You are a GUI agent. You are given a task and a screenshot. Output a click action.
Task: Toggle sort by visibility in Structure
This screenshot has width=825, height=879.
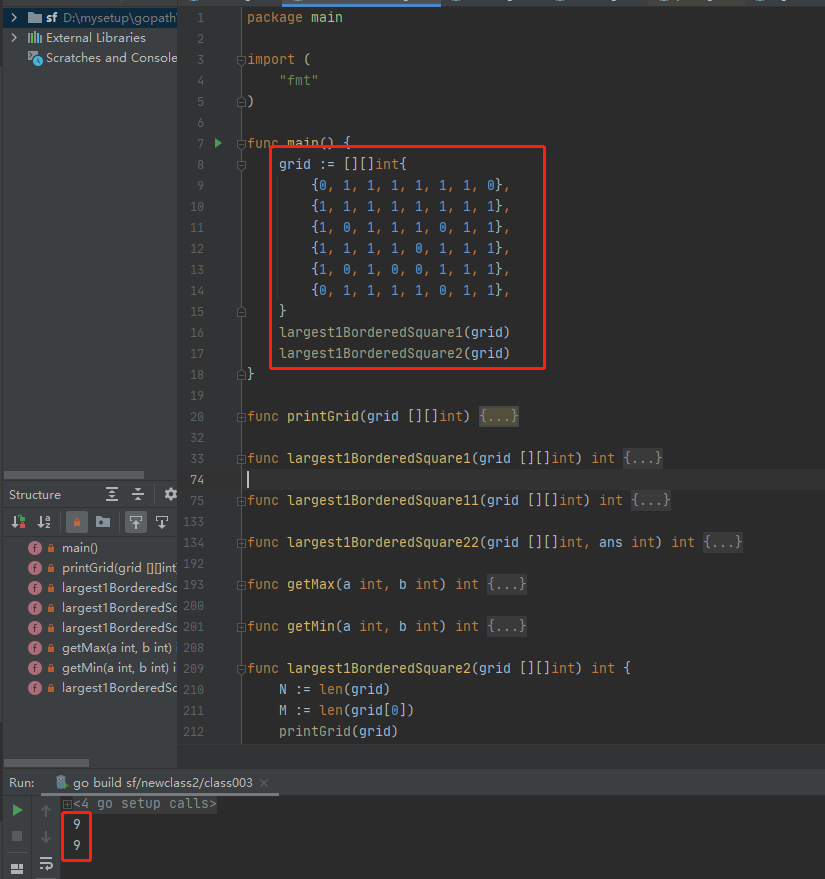click(18, 522)
